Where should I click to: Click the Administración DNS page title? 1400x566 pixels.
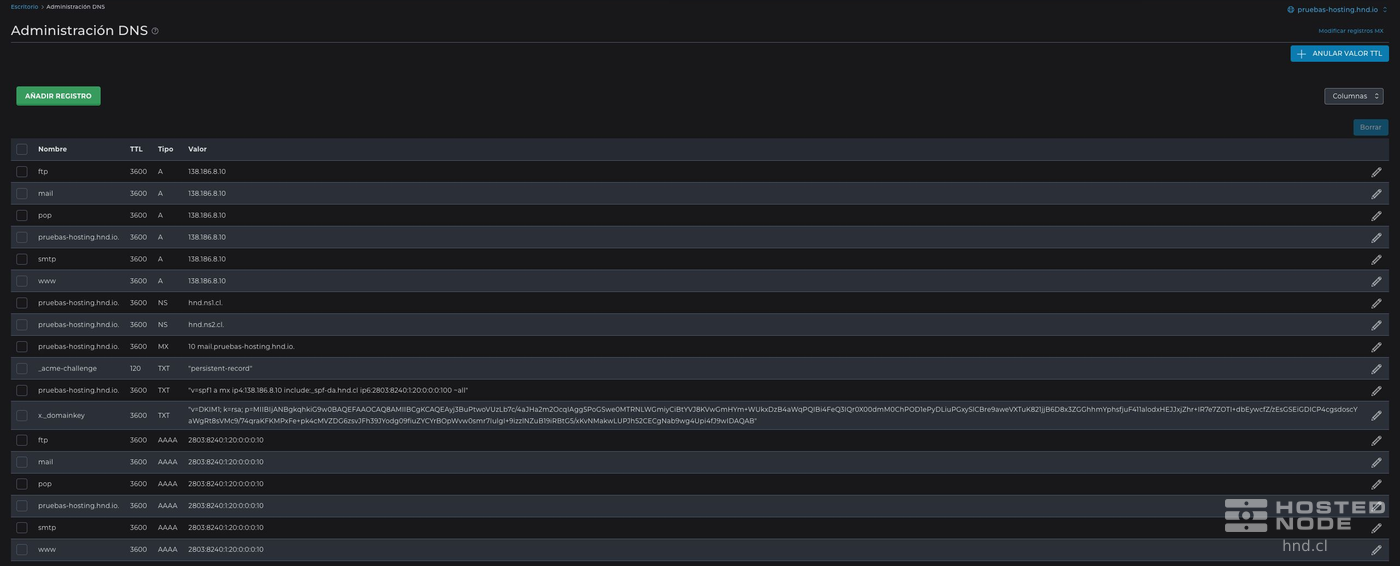(x=79, y=31)
